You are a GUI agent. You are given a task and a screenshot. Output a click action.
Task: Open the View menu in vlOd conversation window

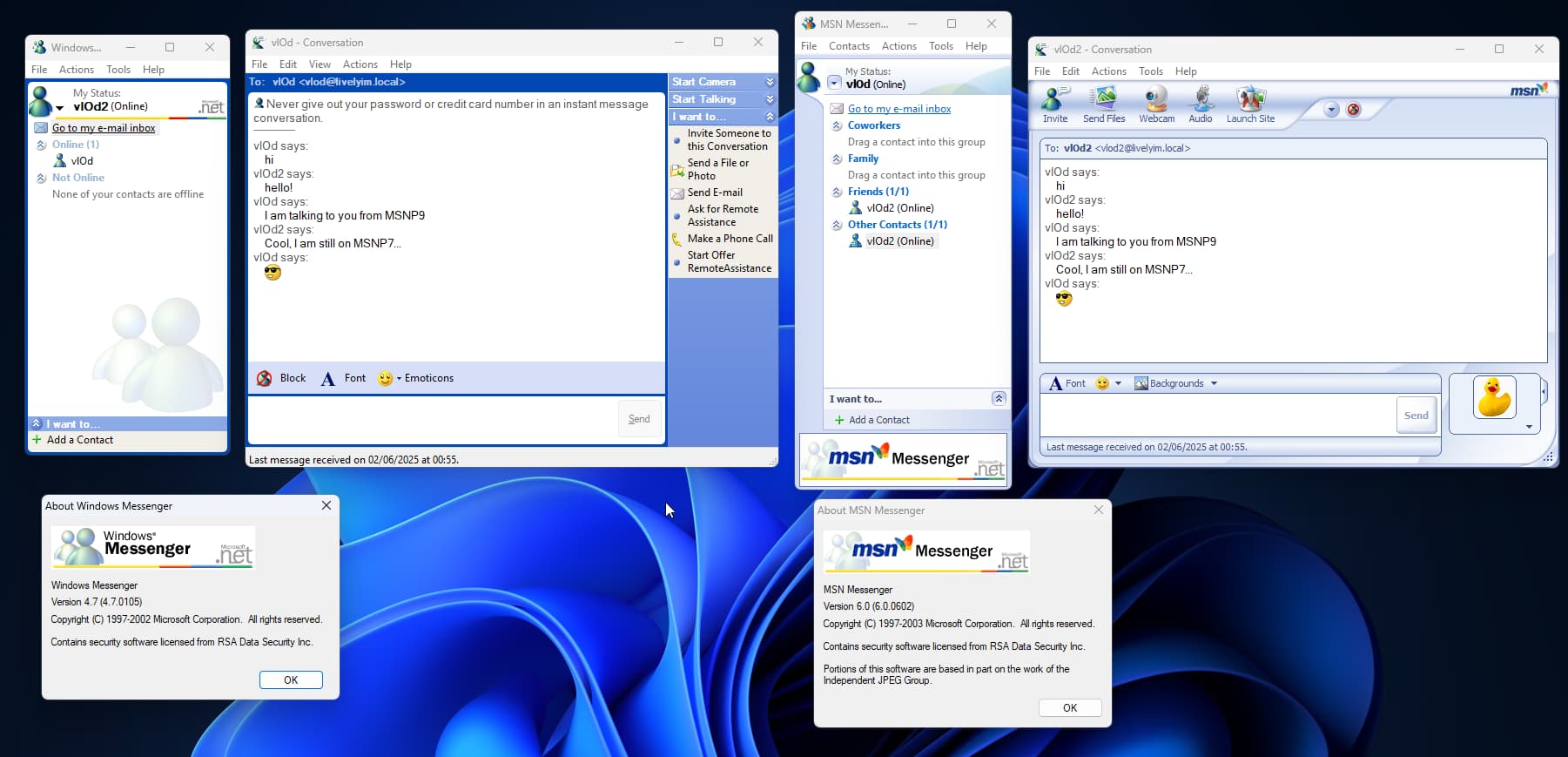pyautogui.click(x=320, y=64)
